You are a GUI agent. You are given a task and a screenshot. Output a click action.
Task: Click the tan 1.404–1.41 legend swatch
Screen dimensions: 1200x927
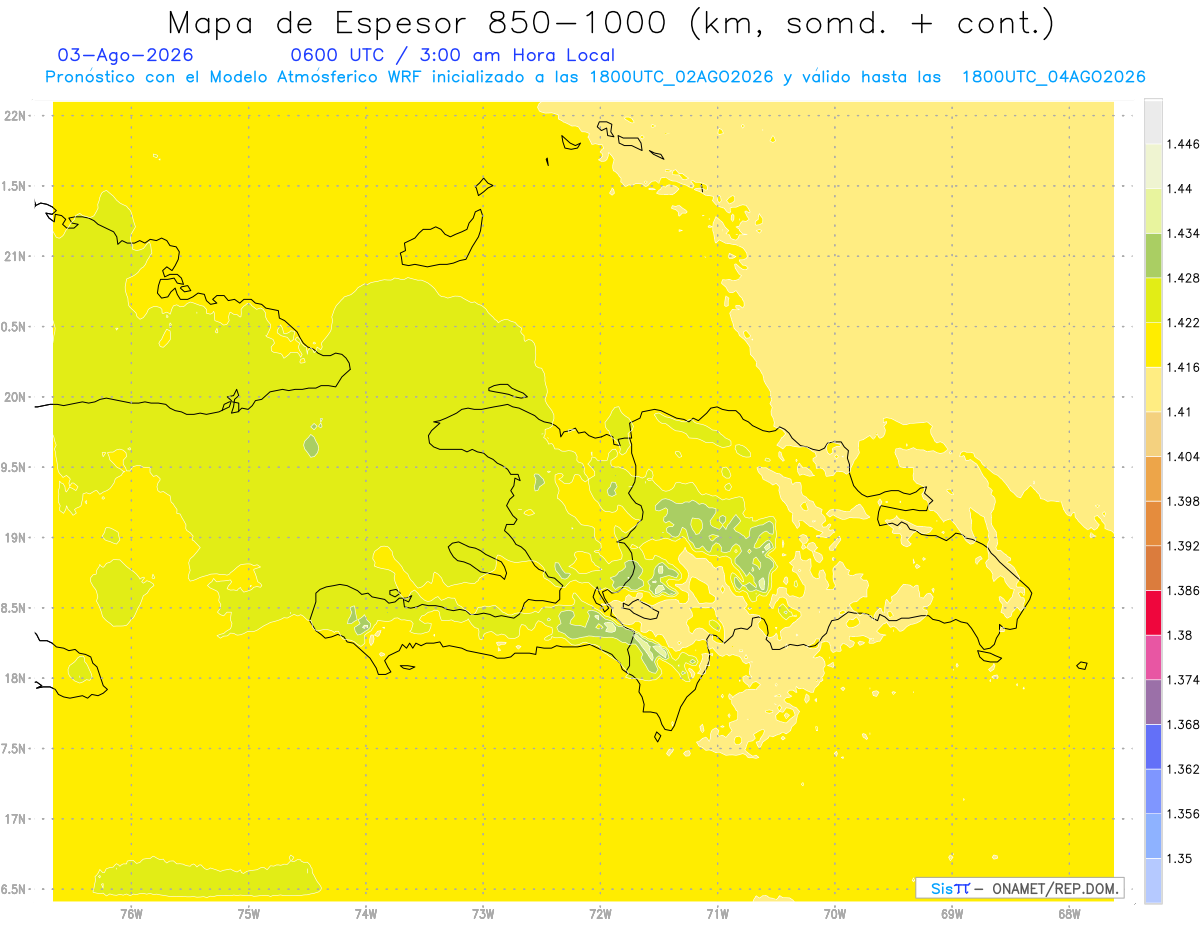point(1153,434)
